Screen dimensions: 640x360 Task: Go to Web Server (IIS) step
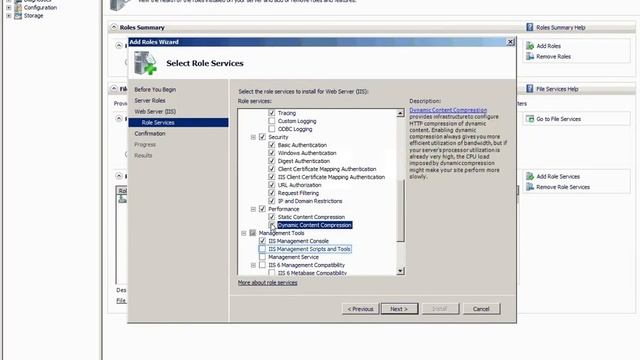pyautogui.click(x=155, y=111)
